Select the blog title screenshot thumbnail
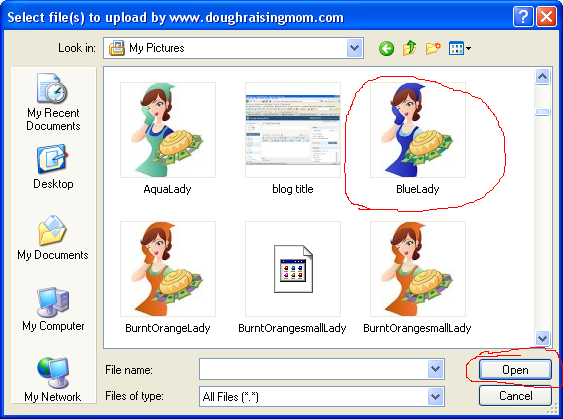Viewport: 563px width, 419px height. point(293,130)
